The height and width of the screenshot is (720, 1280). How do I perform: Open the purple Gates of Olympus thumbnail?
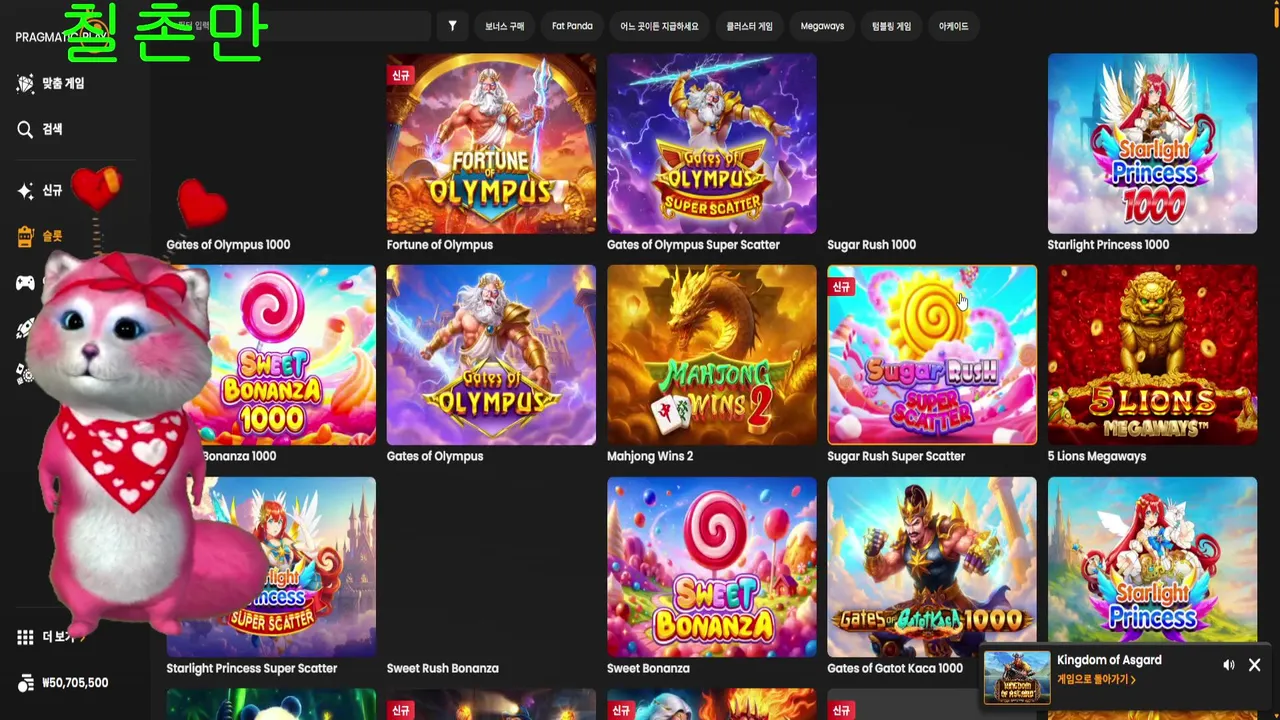pos(491,355)
